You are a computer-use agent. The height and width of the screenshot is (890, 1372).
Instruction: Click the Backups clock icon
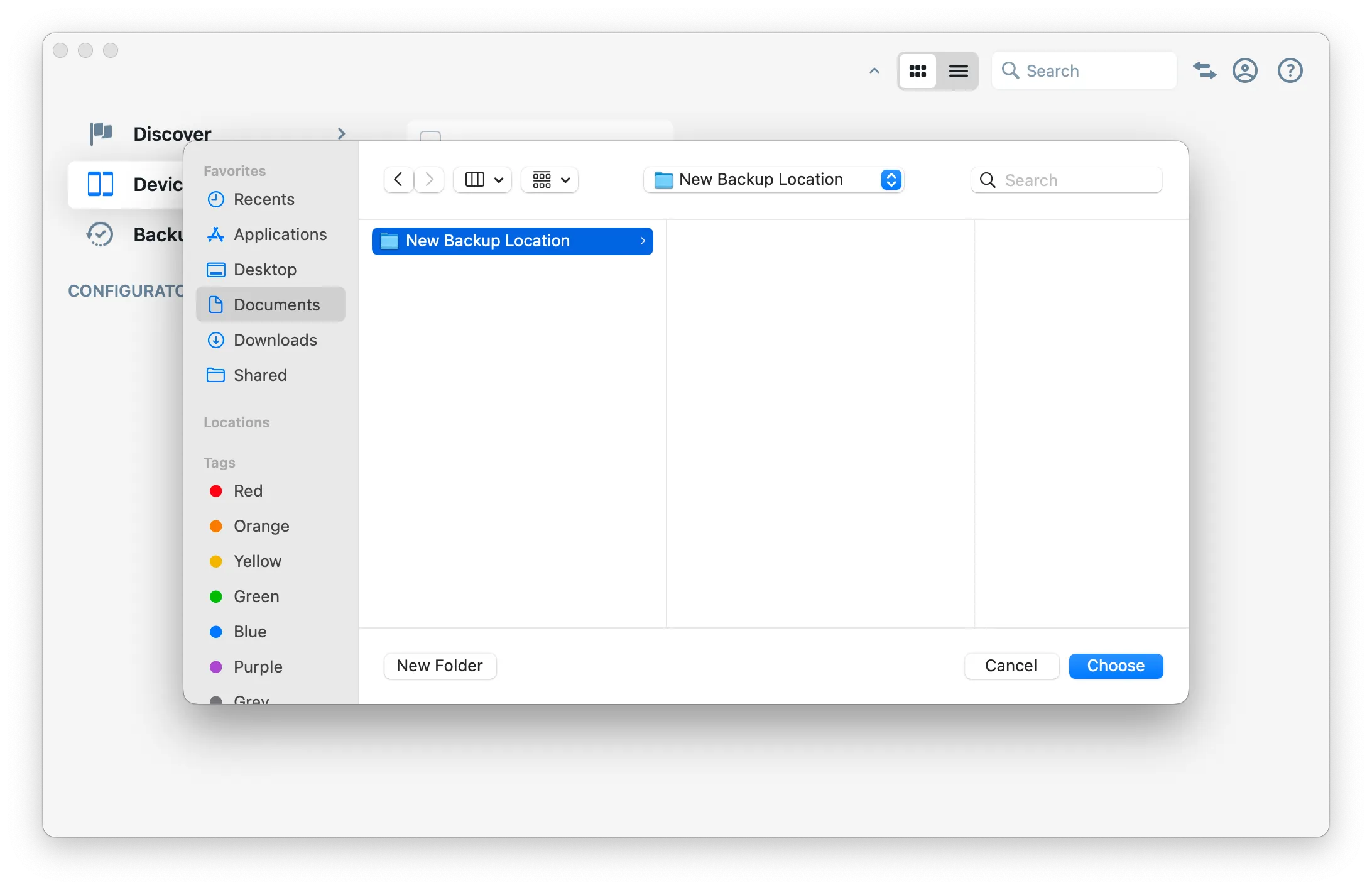coord(100,234)
